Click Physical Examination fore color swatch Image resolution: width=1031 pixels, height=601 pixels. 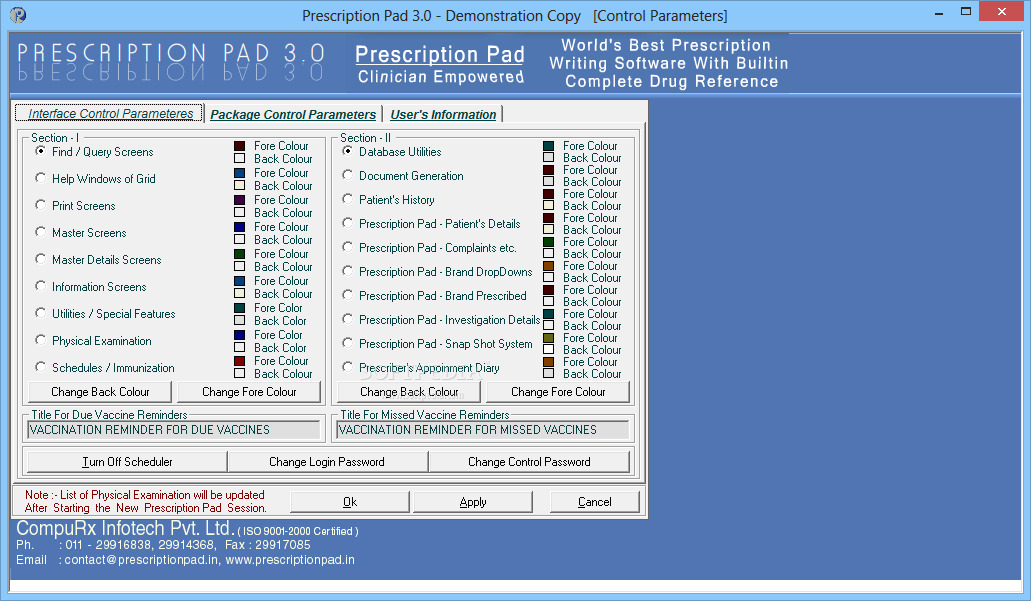239,335
